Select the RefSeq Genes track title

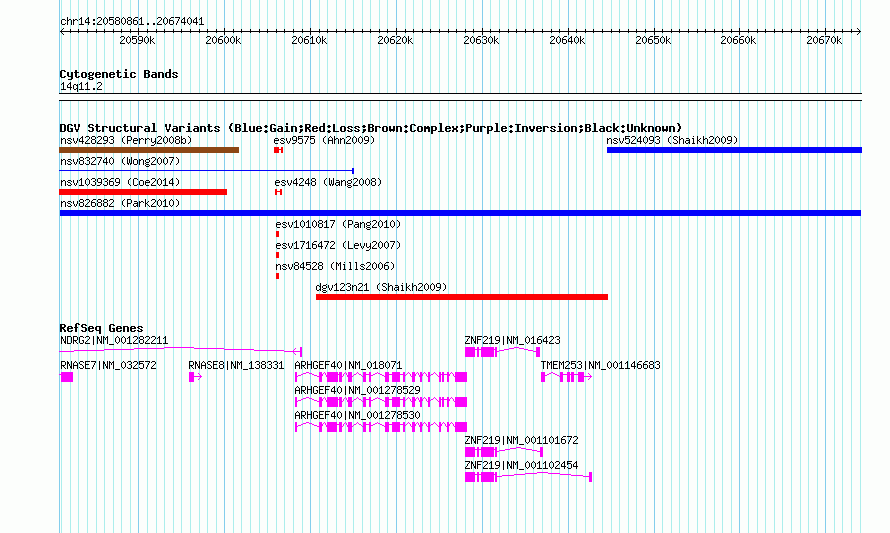pos(102,328)
